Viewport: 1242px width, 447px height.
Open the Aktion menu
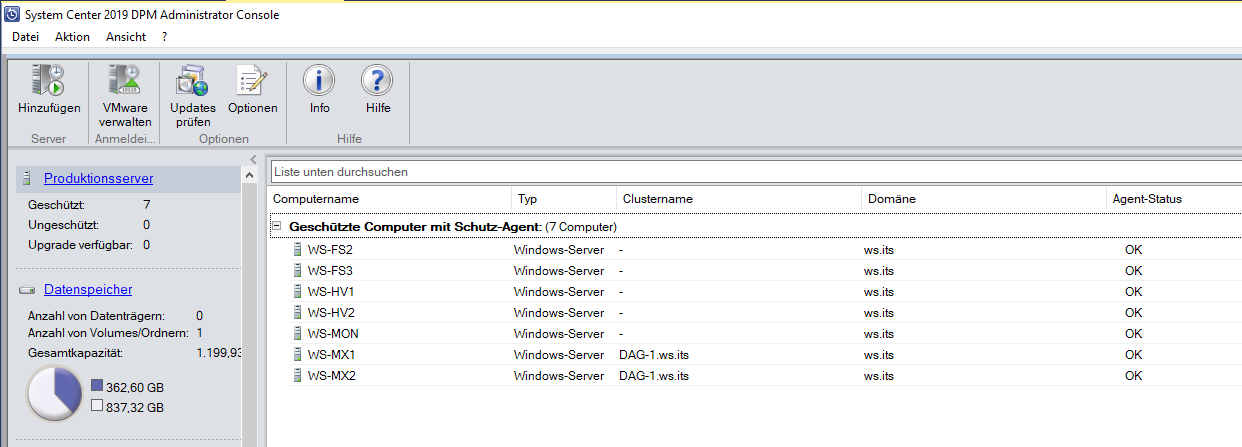click(x=72, y=37)
